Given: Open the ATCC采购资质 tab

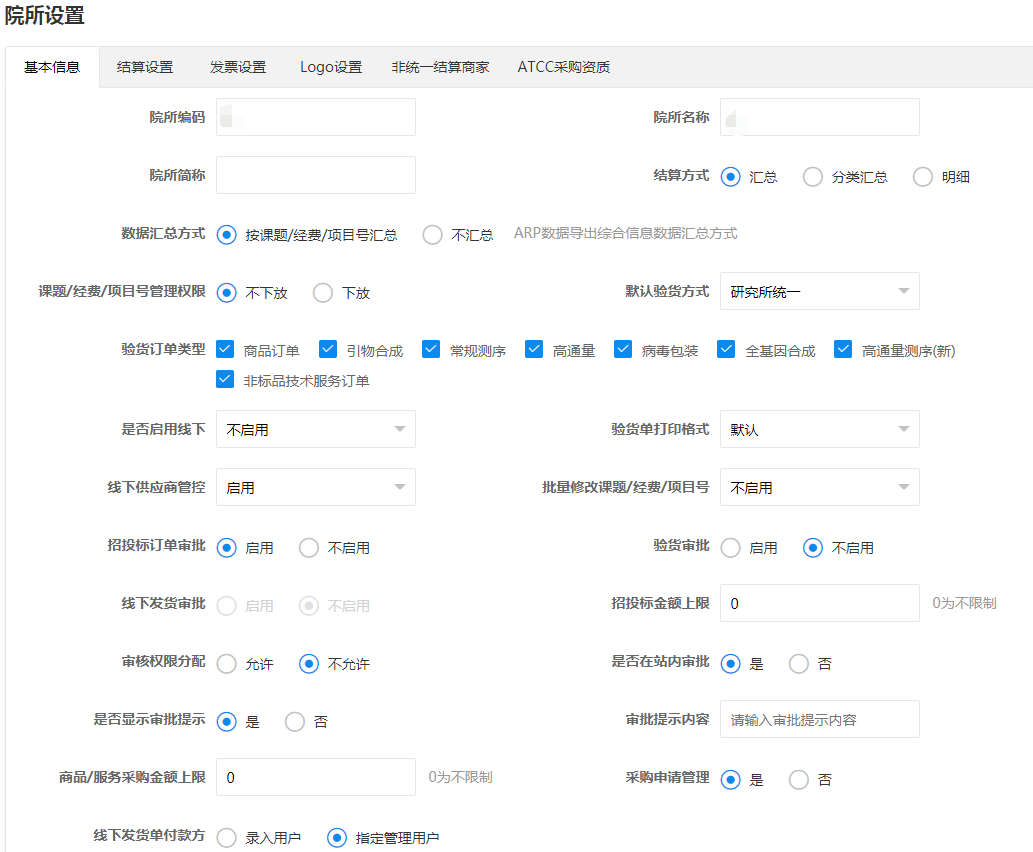Looking at the screenshot, I should [563, 67].
